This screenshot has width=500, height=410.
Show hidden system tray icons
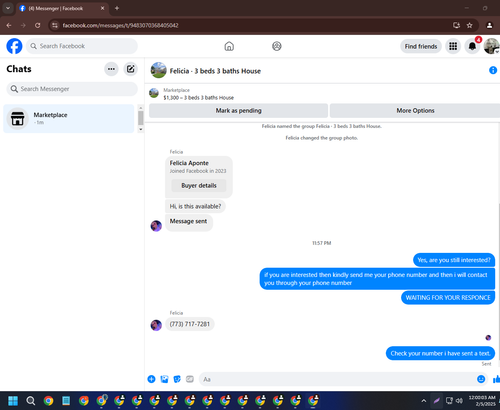coord(424,401)
